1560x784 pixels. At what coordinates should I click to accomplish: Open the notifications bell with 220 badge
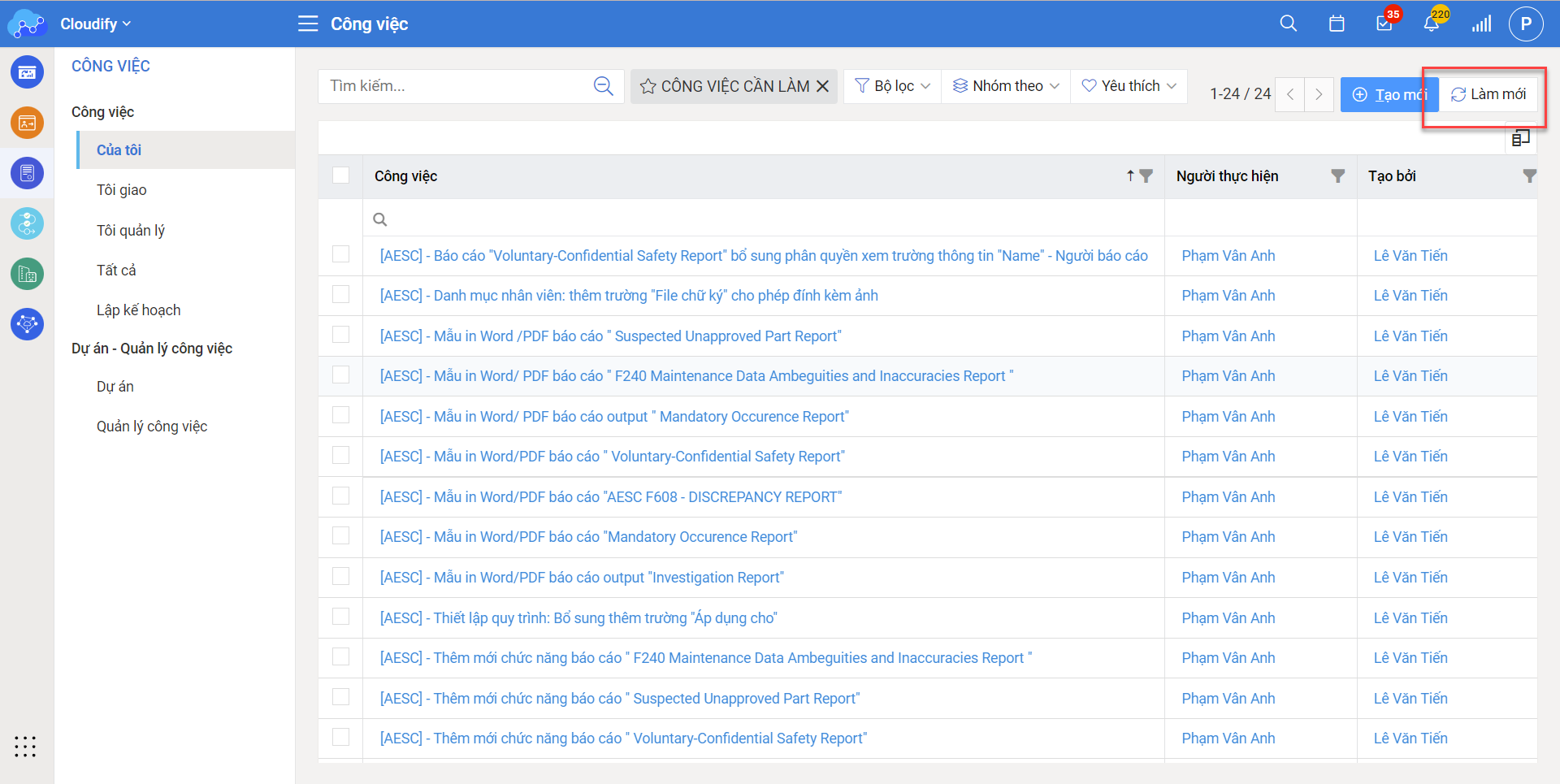coord(1432,24)
